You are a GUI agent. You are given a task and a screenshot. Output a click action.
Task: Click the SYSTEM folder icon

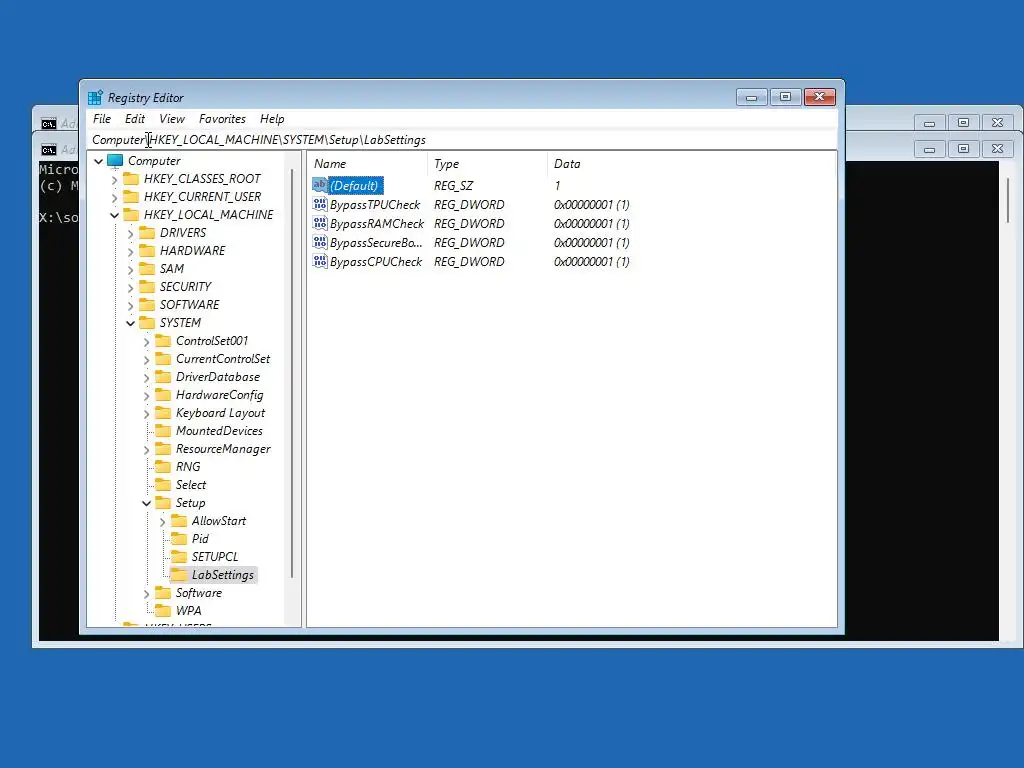pyautogui.click(x=148, y=323)
